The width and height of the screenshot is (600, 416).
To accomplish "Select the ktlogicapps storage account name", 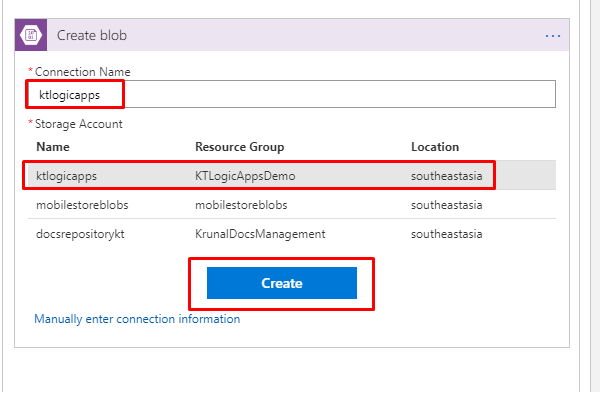I will click(67, 176).
